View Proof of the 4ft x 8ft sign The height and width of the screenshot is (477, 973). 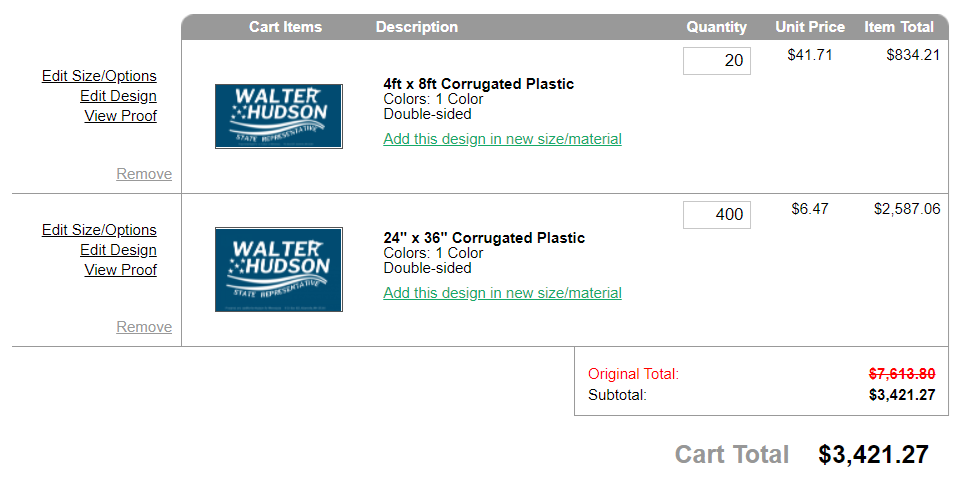tap(121, 116)
